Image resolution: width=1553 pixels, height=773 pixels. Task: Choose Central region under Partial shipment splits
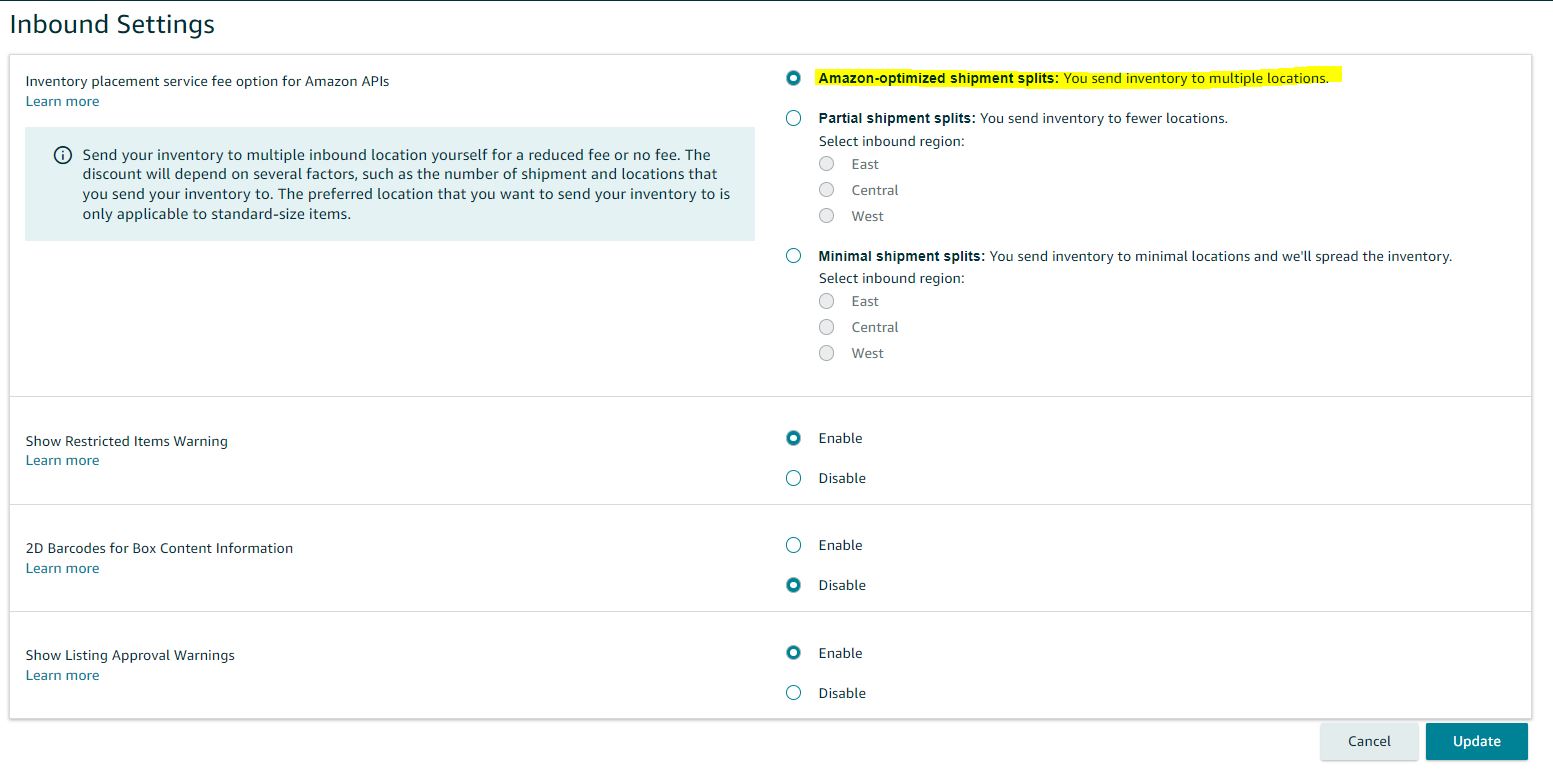coord(826,190)
